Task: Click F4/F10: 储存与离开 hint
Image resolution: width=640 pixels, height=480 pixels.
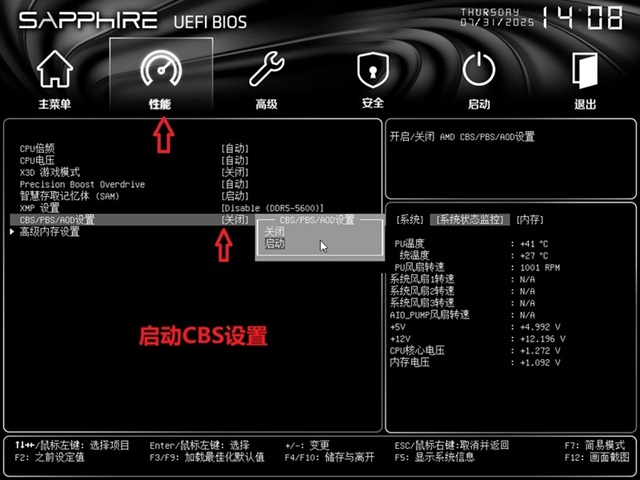Action: [x=329, y=457]
